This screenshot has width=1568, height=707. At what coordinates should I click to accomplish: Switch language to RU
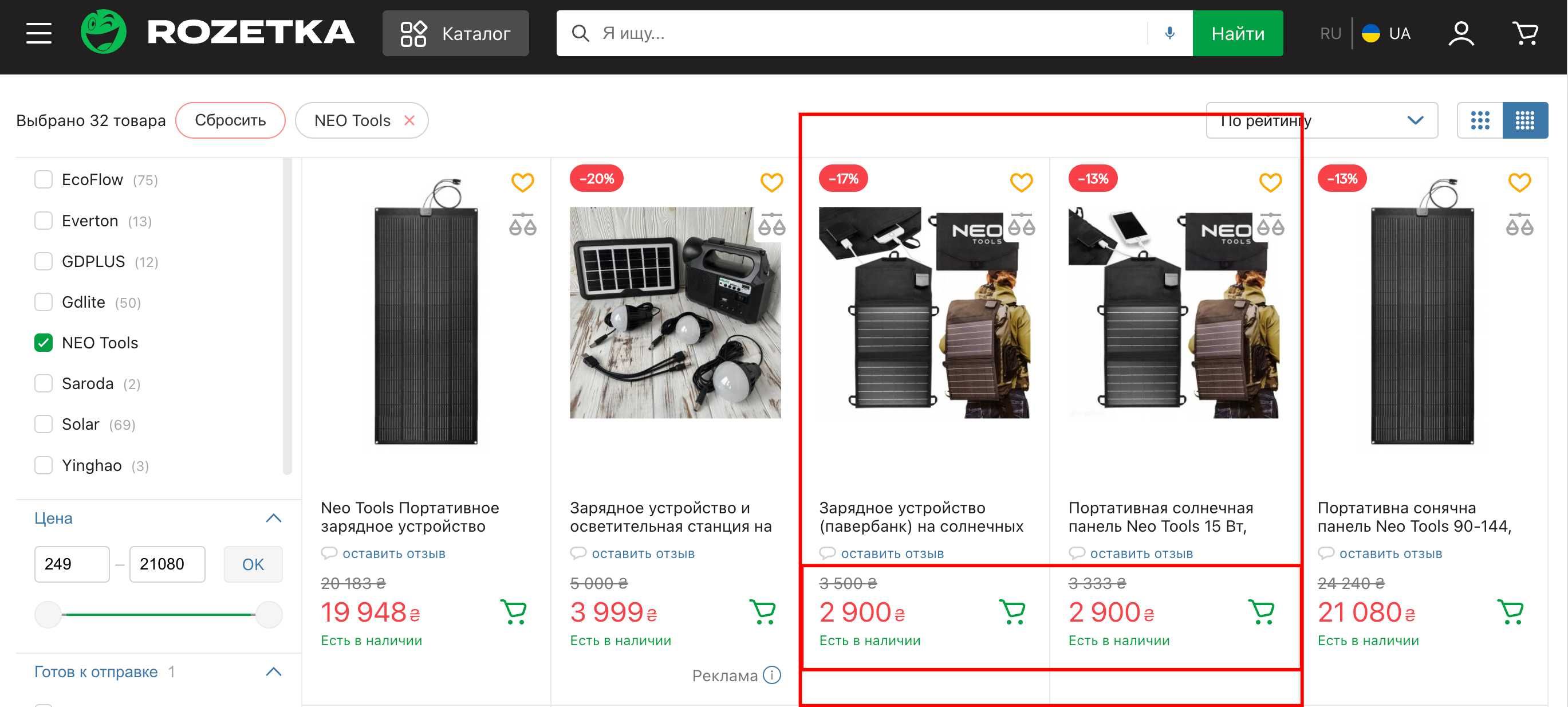1330,33
